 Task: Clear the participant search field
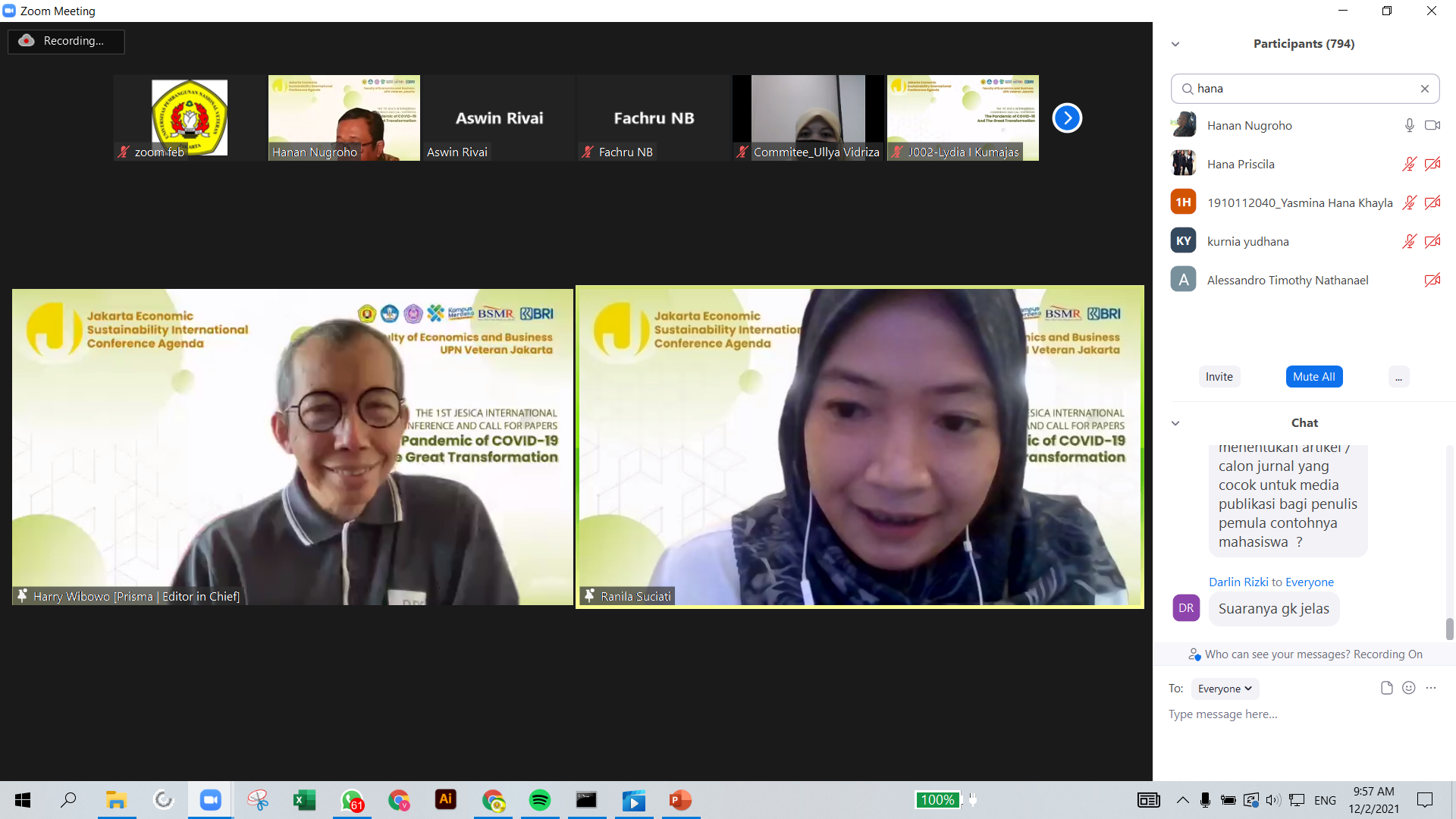(1424, 89)
